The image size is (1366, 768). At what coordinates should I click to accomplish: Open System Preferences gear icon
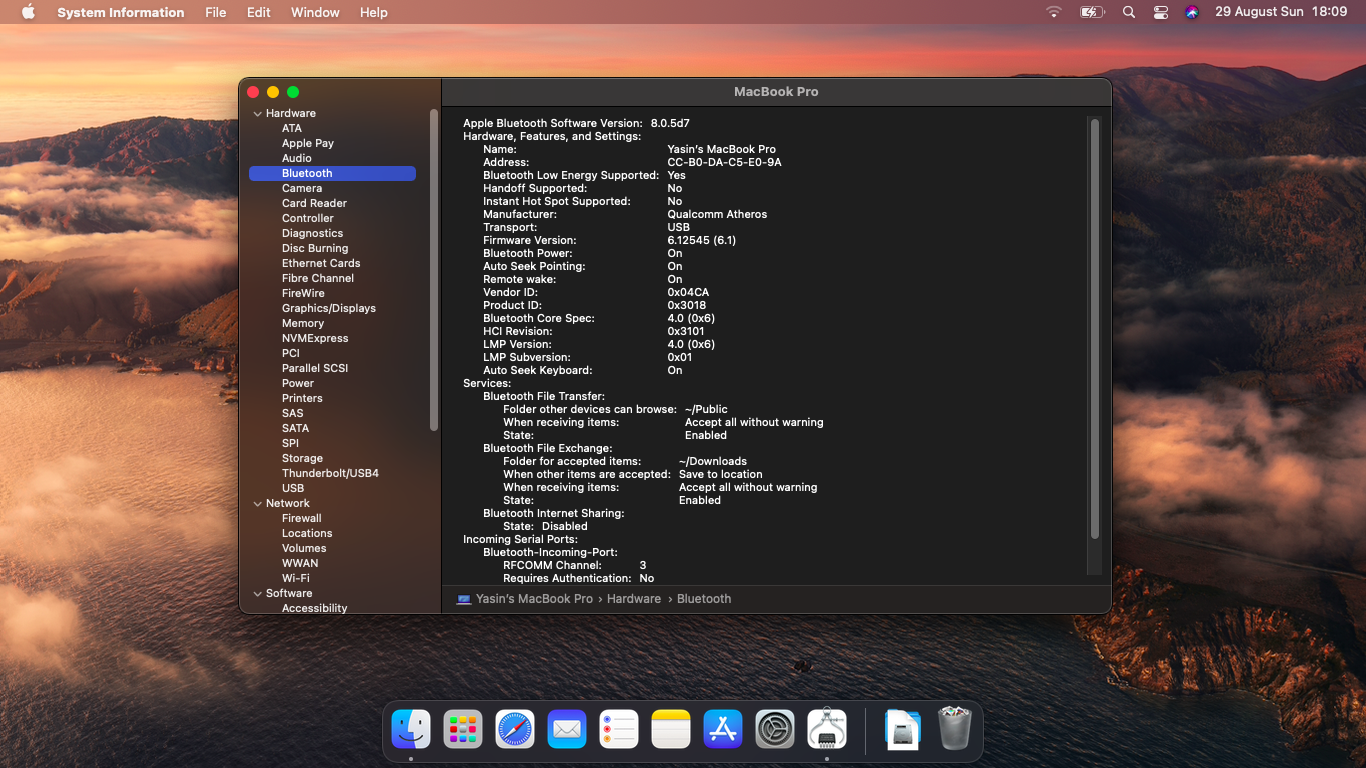(x=774, y=730)
